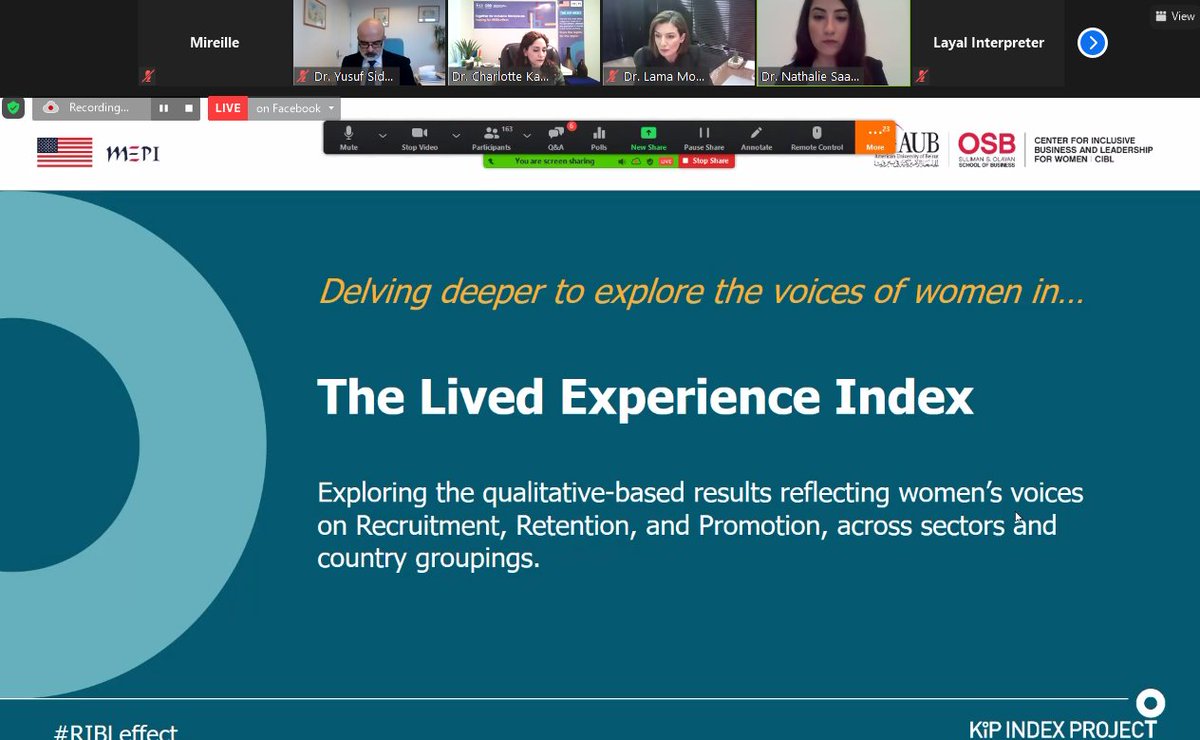1200x740 pixels.
Task: Click muted mic icon on Layal Interpreter tile
Action: pos(923,76)
